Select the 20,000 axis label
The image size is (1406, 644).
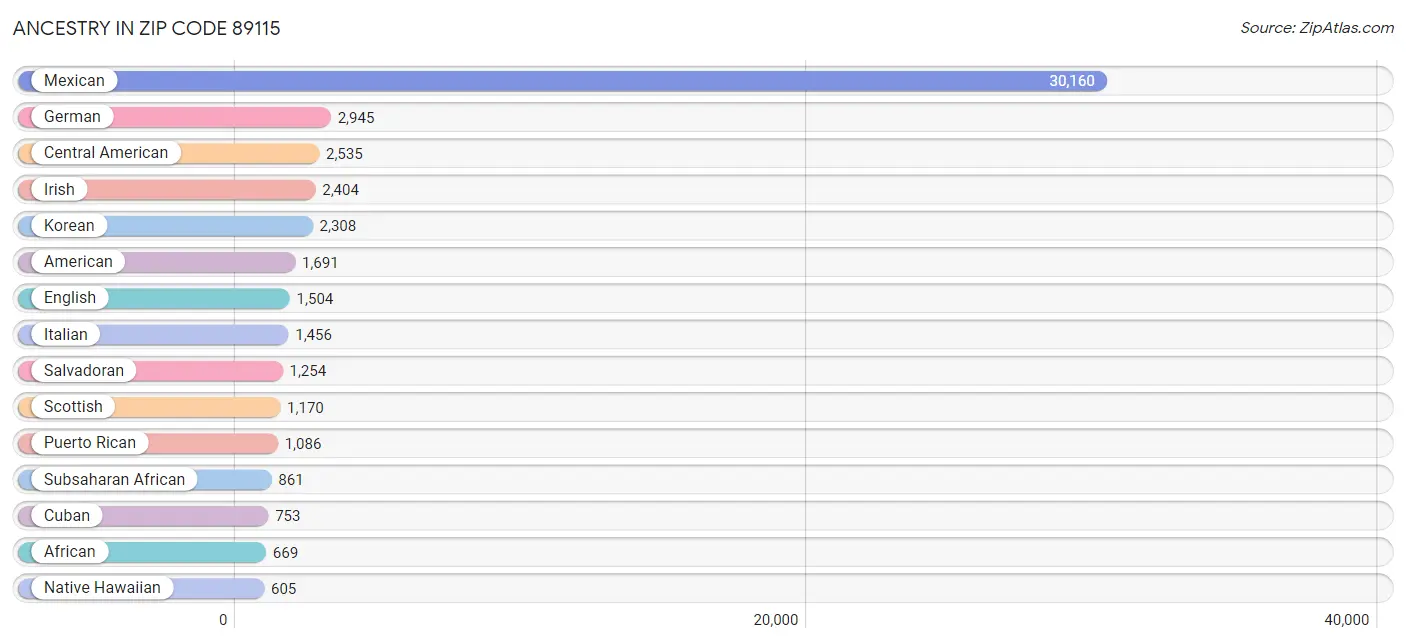click(775, 619)
